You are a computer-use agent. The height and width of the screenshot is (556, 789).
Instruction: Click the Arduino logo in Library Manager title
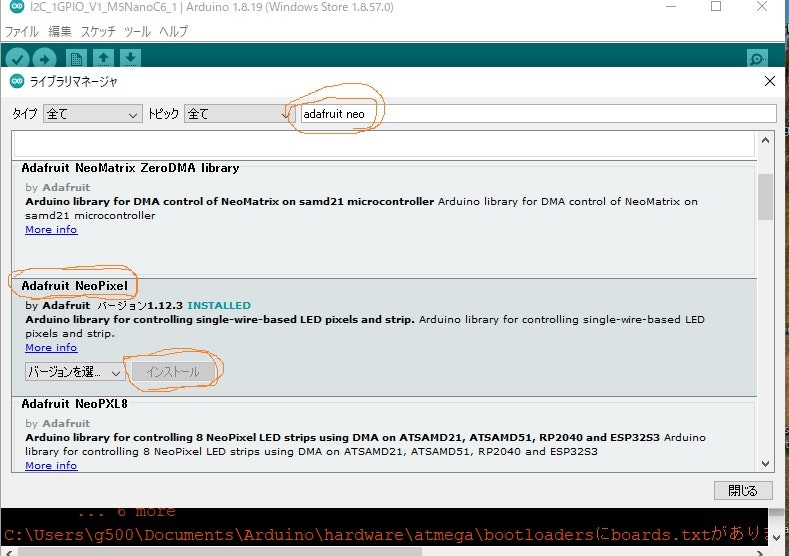click(17, 81)
